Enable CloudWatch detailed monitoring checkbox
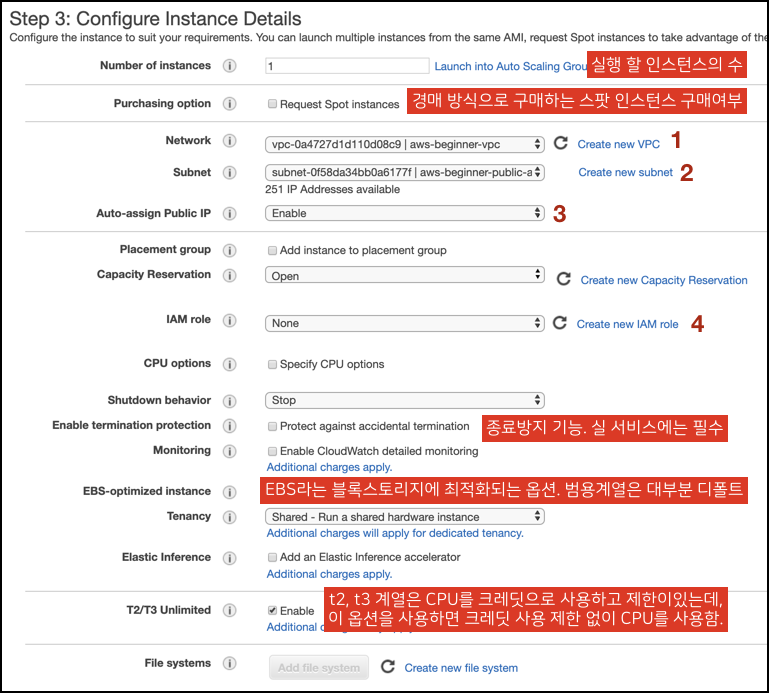This screenshot has height=693, width=769. (x=272, y=451)
